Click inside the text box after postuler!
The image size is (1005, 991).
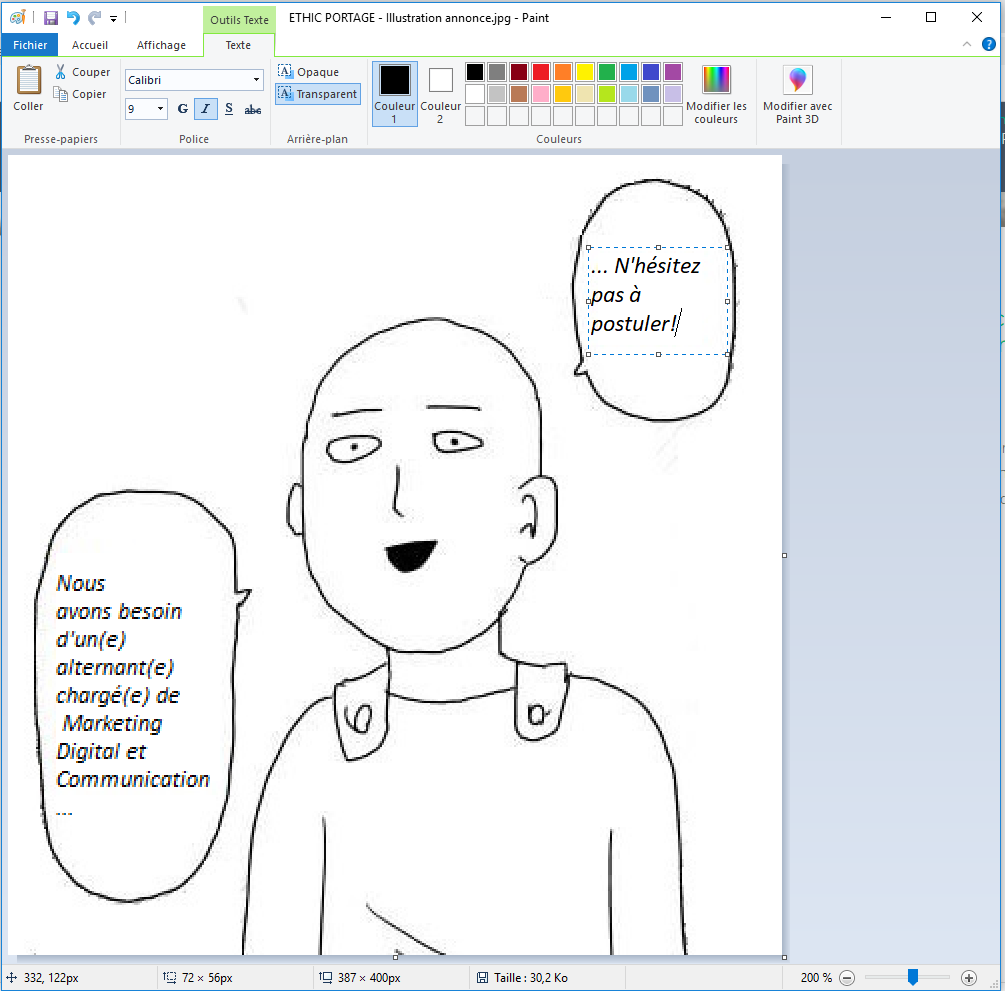coord(680,323)
